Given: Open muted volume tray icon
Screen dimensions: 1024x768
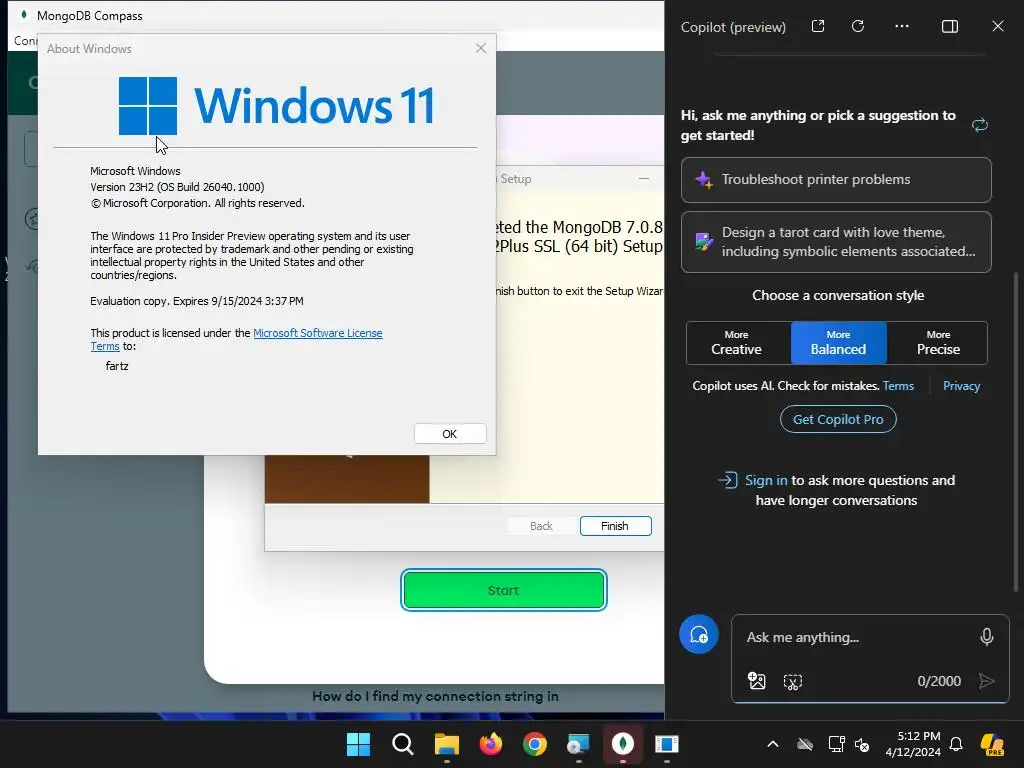Looking at the screenshot, I should tap(862, 744).
